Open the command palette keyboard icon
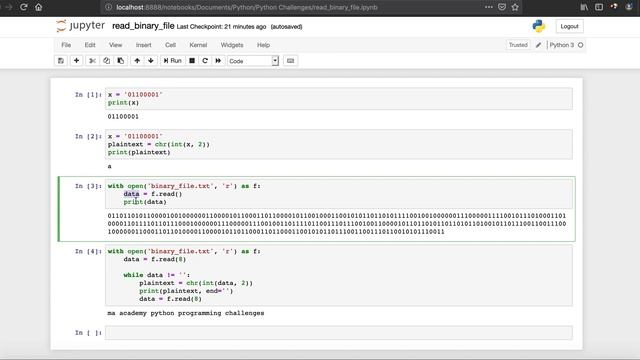Screen dimensions: 640x360 pyautogui.click(x=290, y=61)
